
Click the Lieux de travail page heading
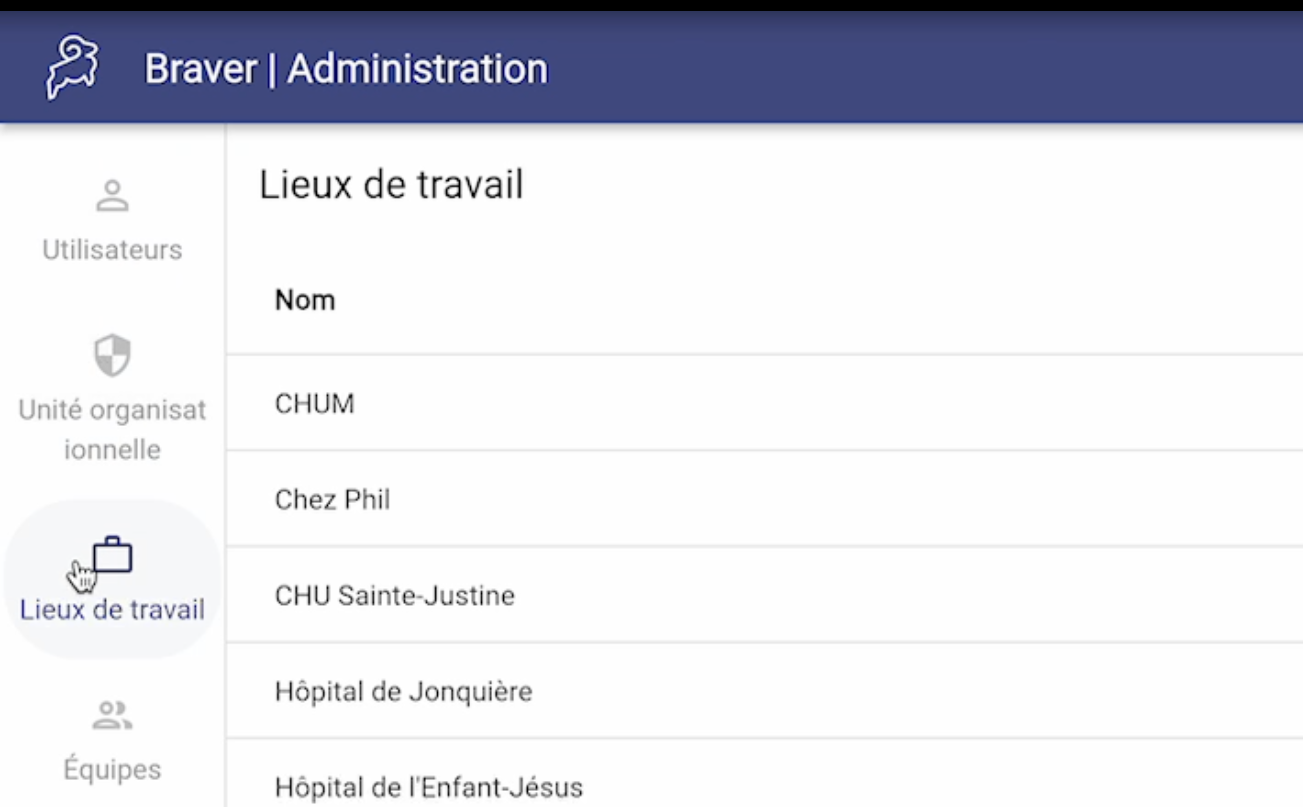coord(391,186)
